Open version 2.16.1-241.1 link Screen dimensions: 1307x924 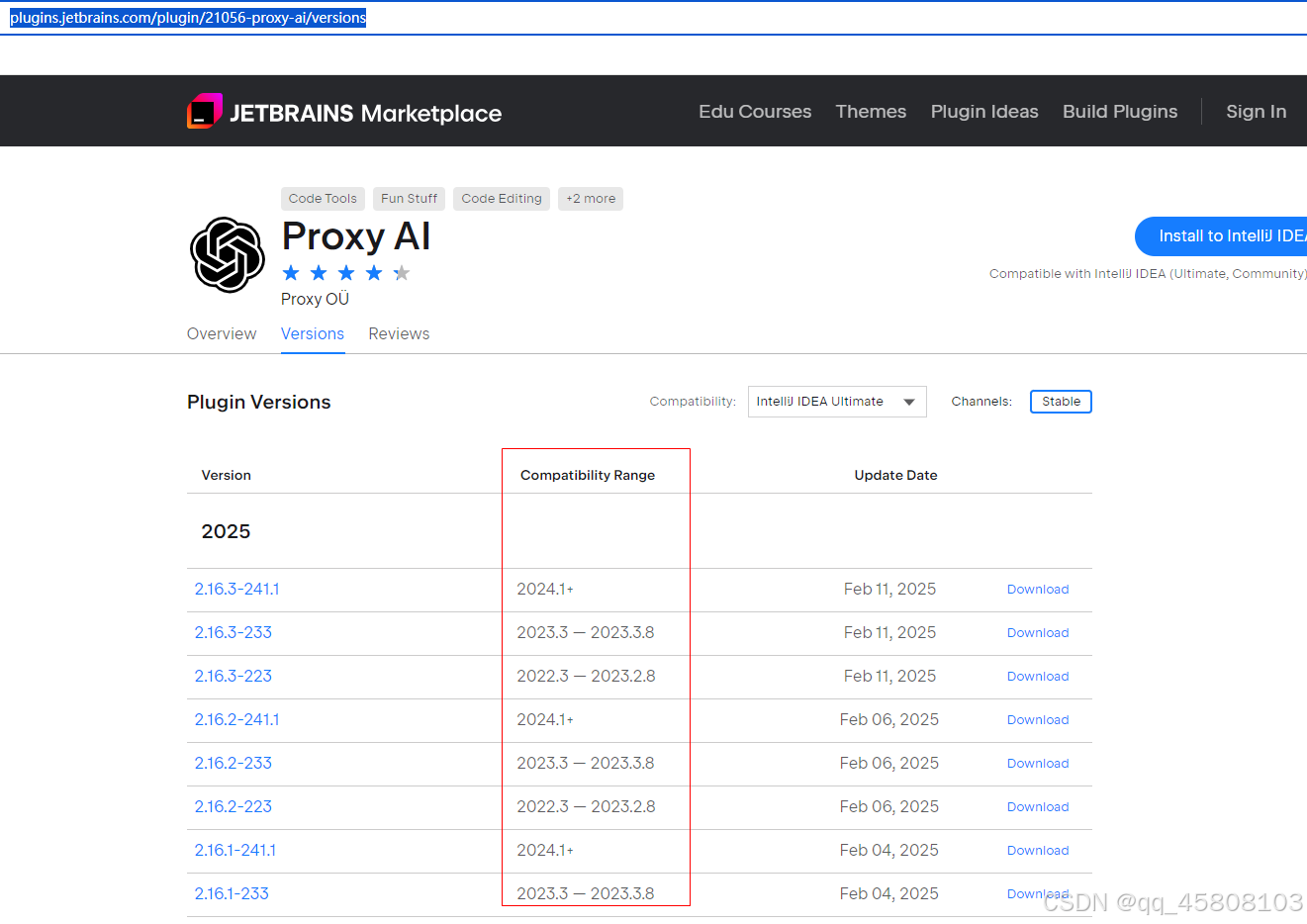tap(235, 851)
